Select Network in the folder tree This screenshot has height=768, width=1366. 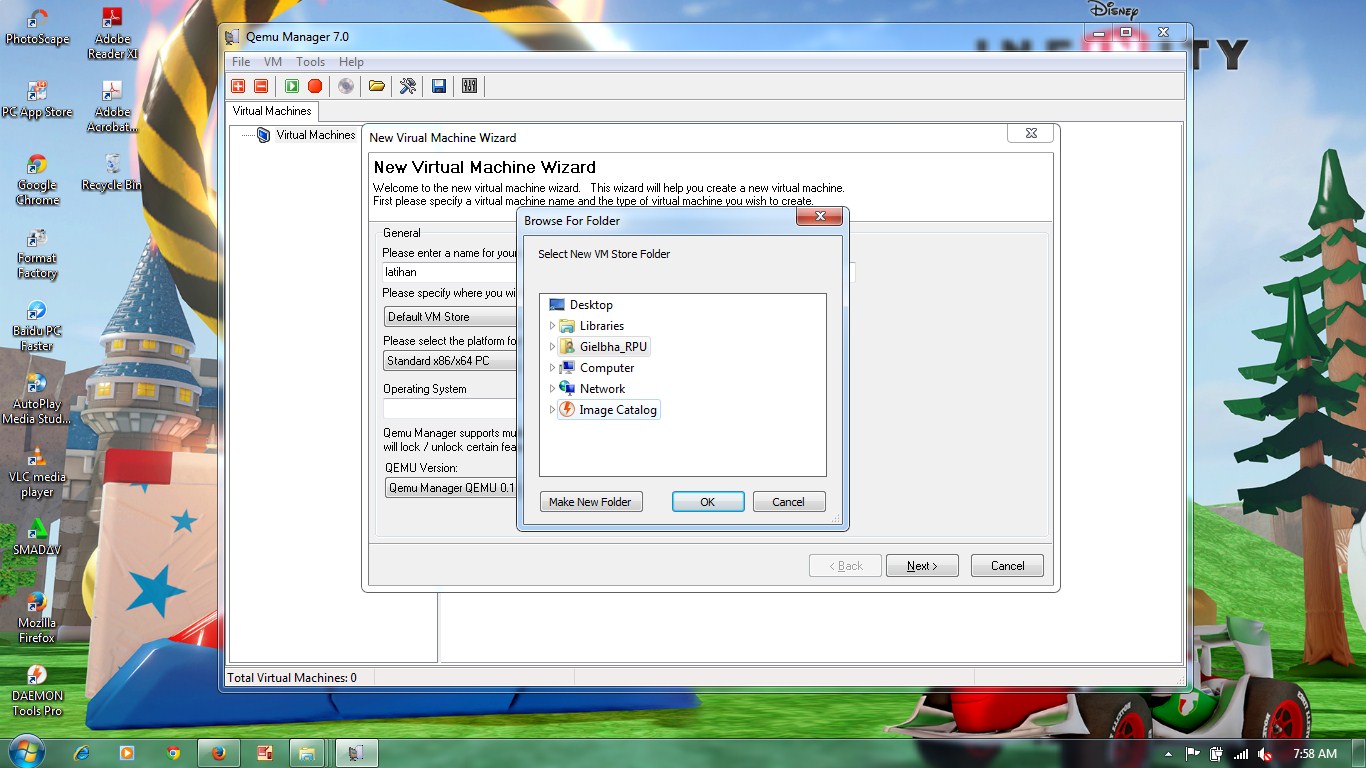[602, 389]
